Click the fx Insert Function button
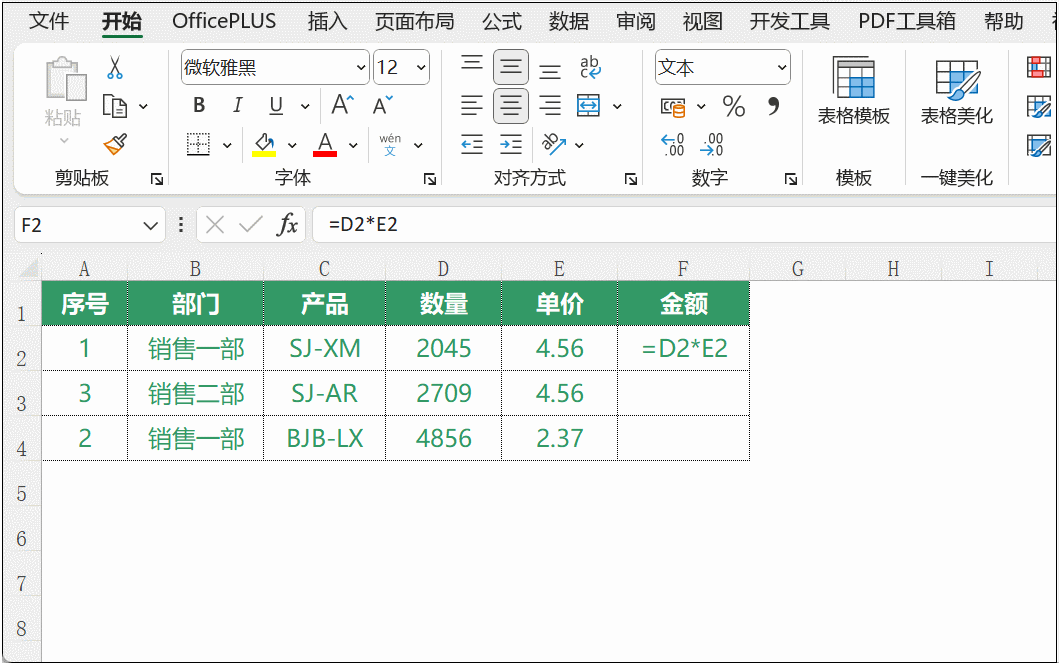Image resolution: width=1059 pixels, height=663 pixels. tap(287, 225)
